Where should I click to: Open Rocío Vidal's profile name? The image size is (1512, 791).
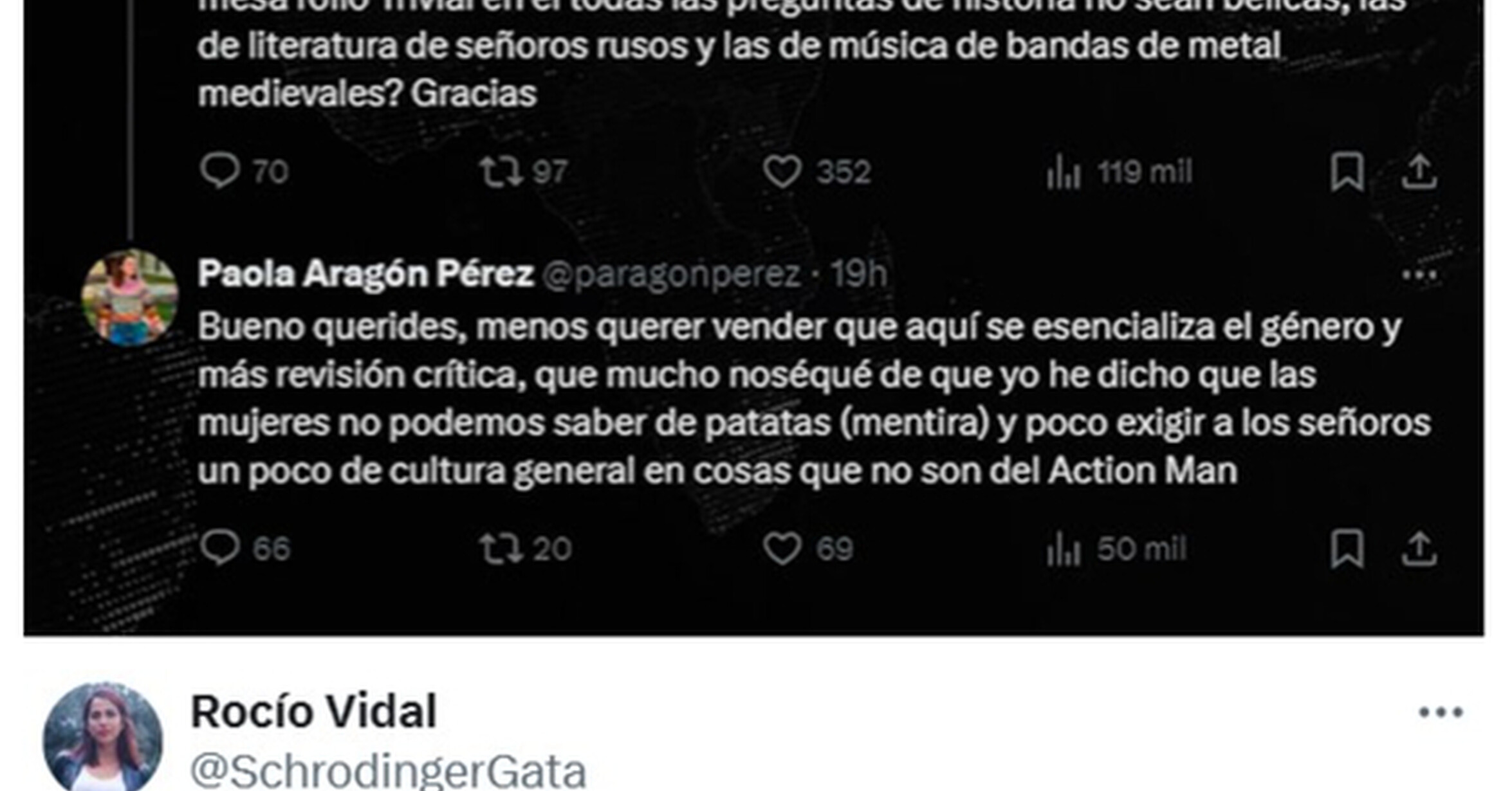coord(314,711)
